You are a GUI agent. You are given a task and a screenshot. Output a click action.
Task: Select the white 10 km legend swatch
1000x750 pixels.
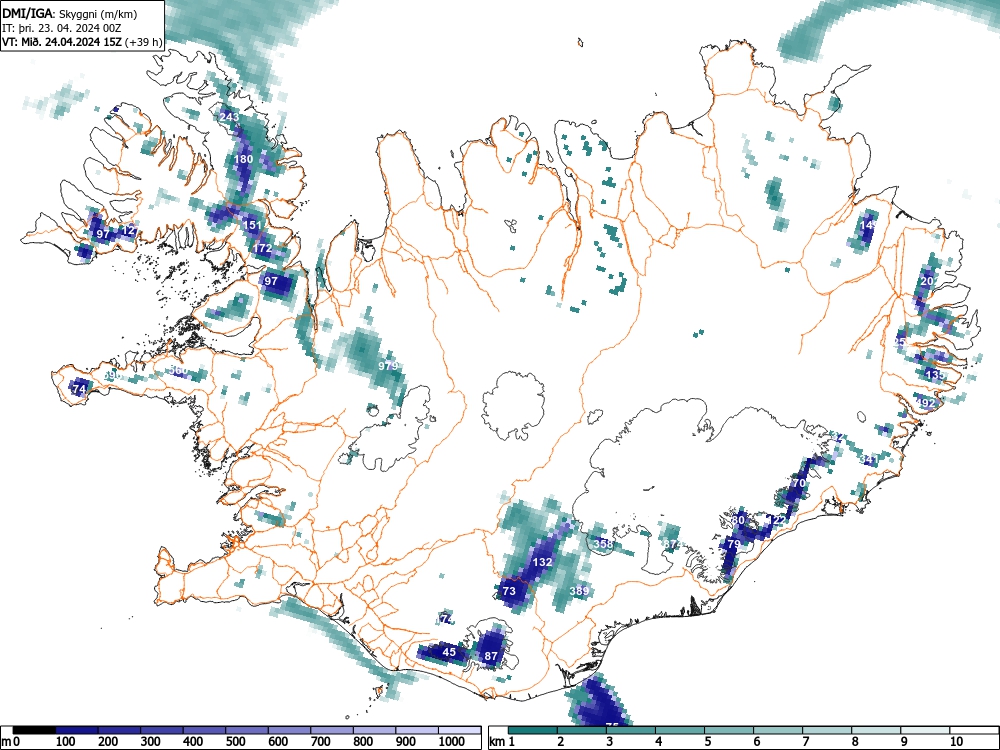click(974, 730)
